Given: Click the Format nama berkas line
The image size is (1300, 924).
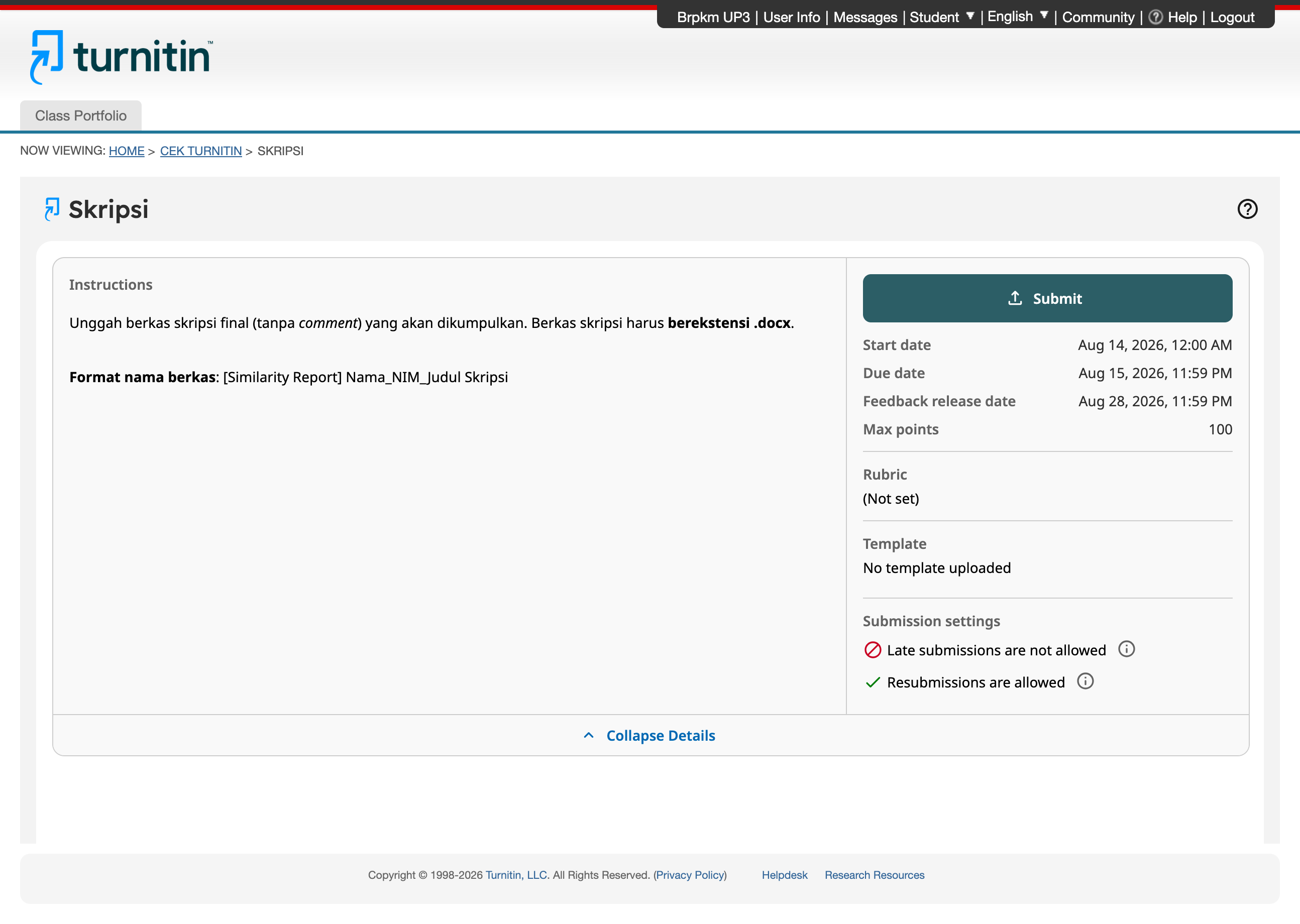Looking at the screenshot, I should tap(288, 377).
